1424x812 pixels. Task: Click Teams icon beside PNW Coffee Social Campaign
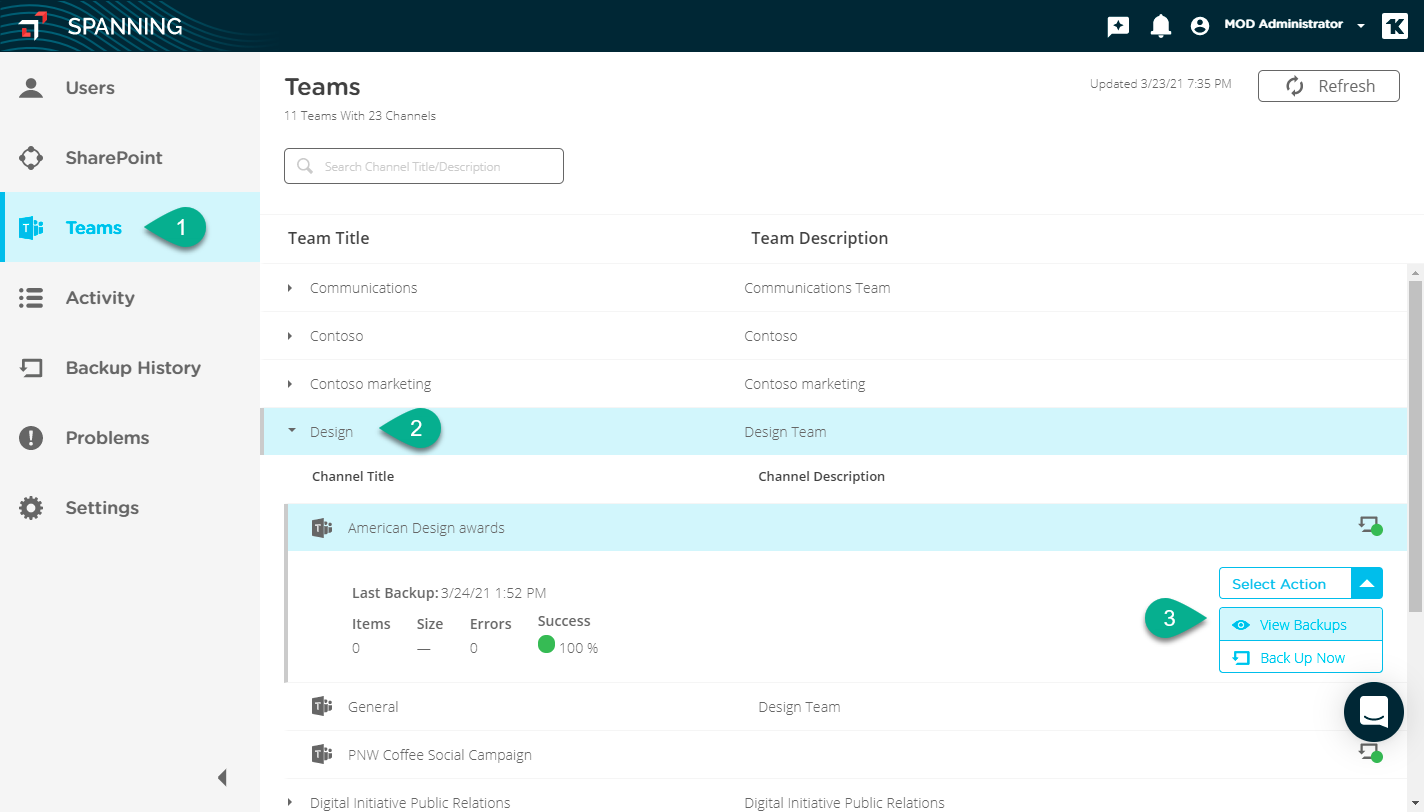[x=322, y=755]
